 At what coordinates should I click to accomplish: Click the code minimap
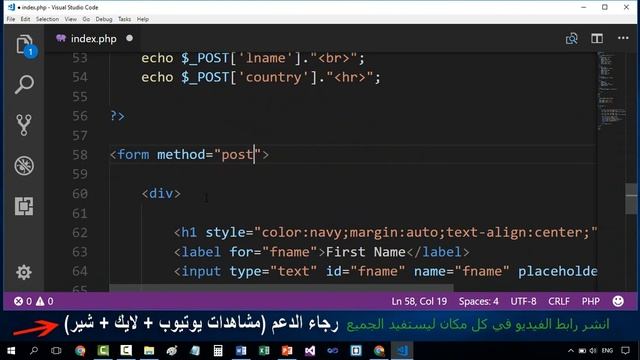click(611, 90)
